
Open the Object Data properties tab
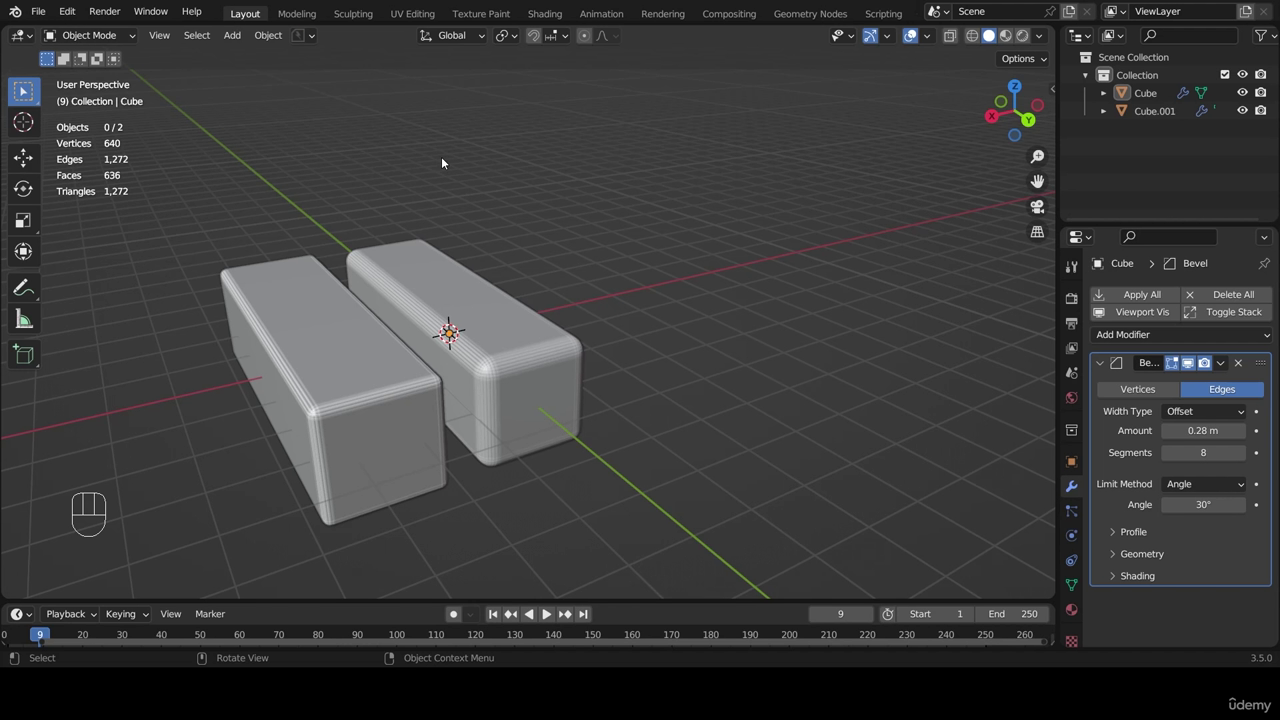[x=1071, y=585]
